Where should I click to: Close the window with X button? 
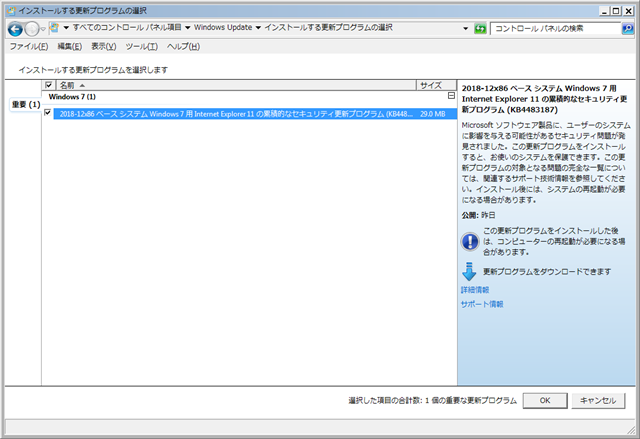[629, 11]
